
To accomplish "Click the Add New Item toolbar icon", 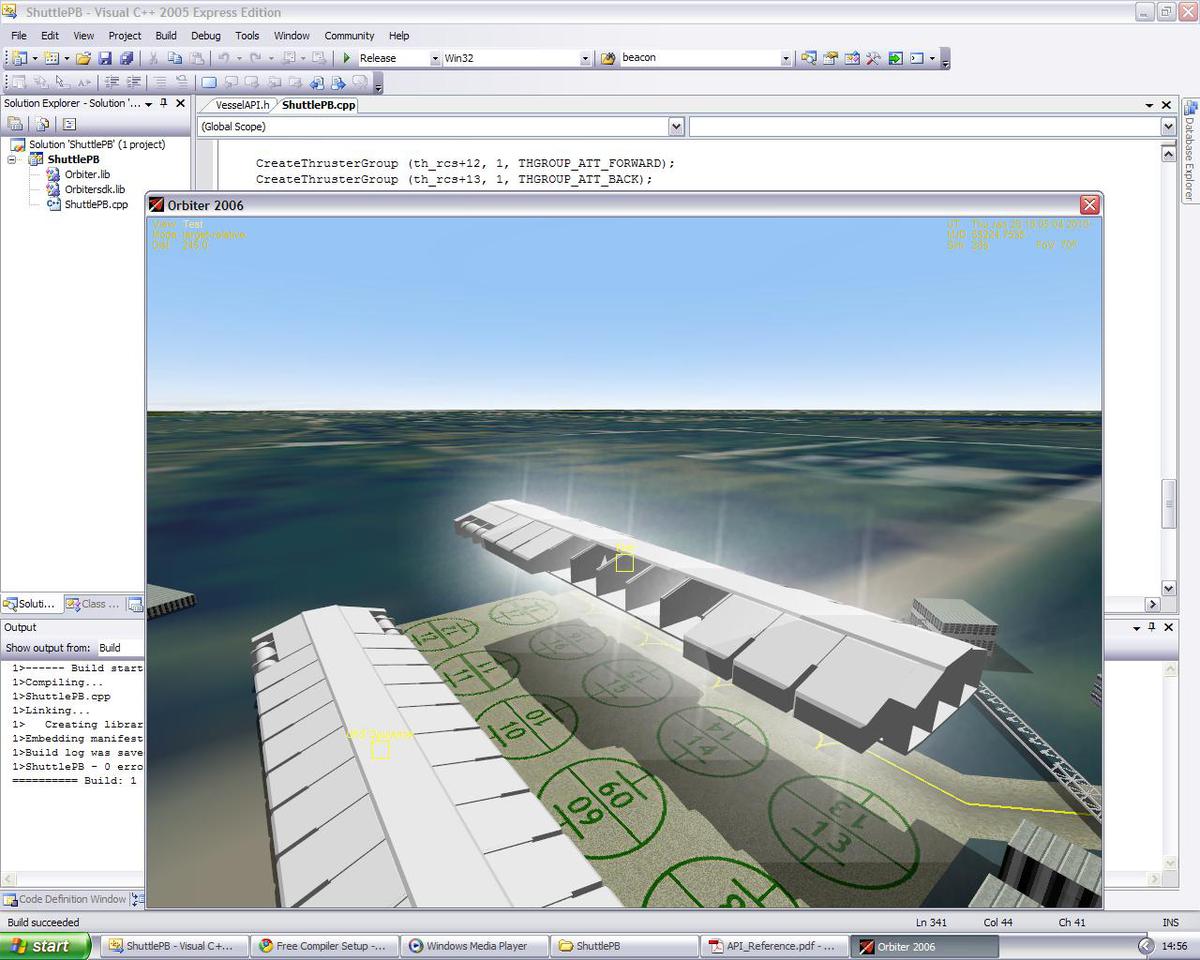I will pyautogui.click(x=52, y=58).
